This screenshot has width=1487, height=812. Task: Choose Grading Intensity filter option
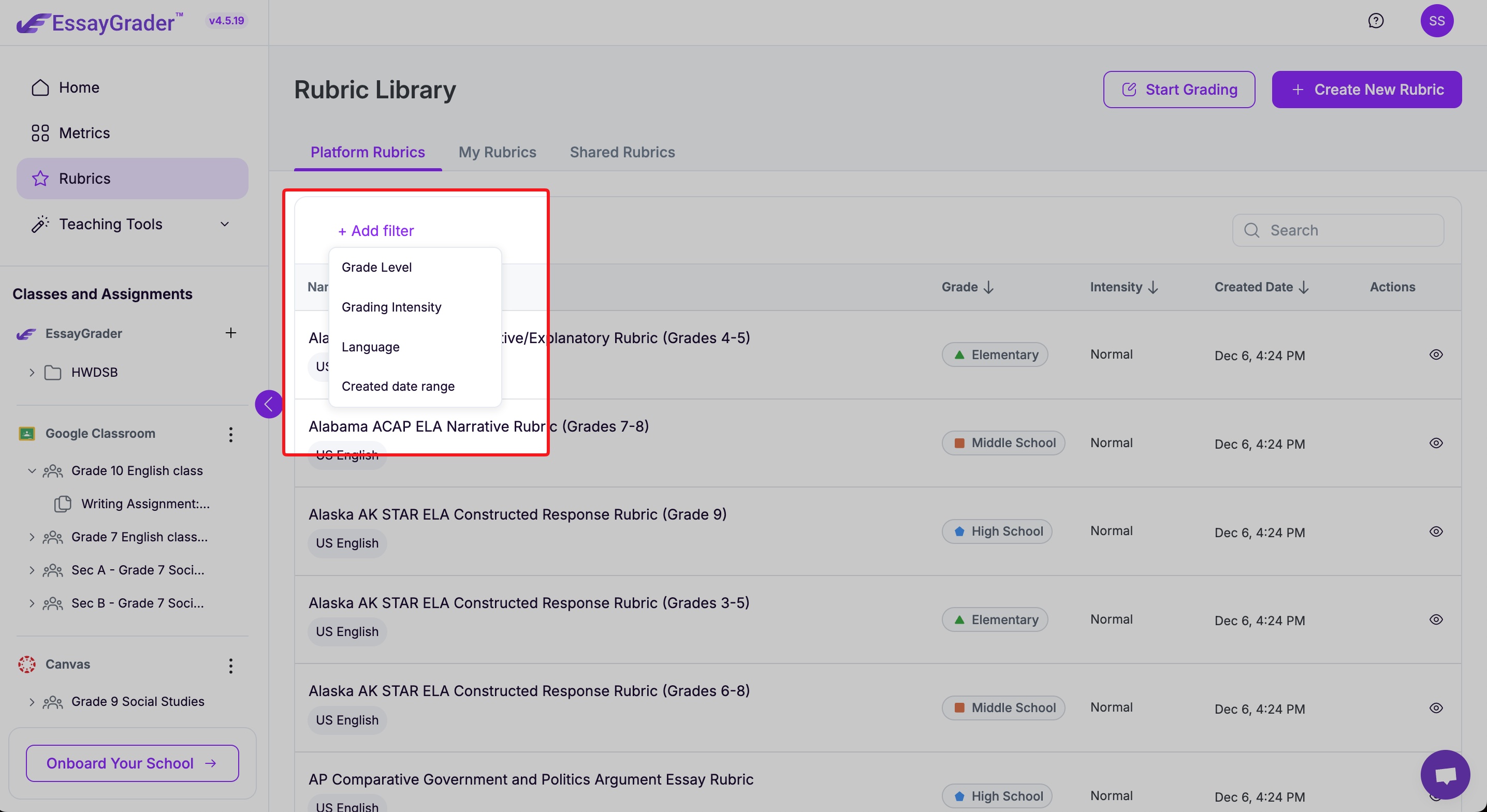click(391, 307)
